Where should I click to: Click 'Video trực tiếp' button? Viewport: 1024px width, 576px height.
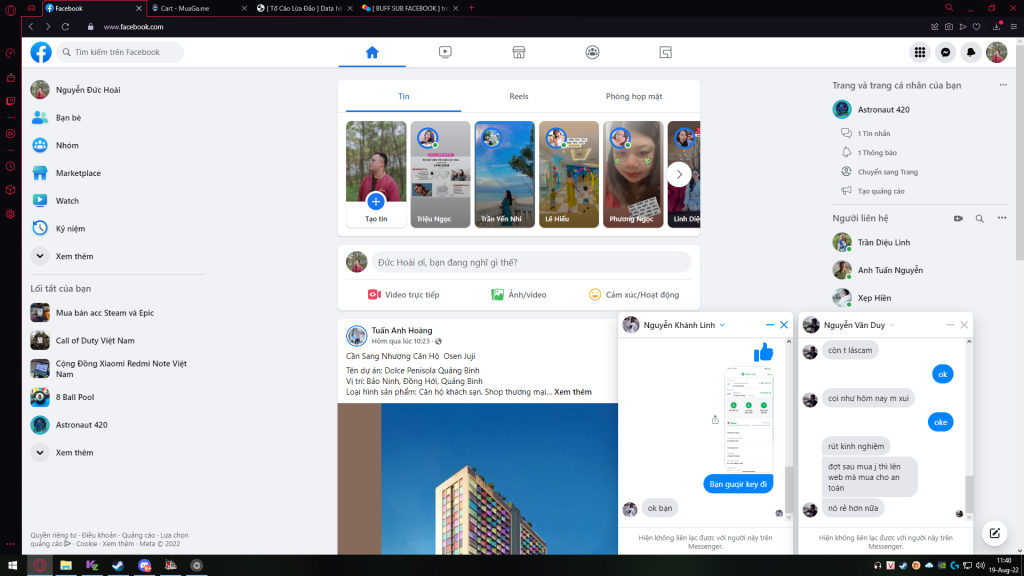click(403, 295)
